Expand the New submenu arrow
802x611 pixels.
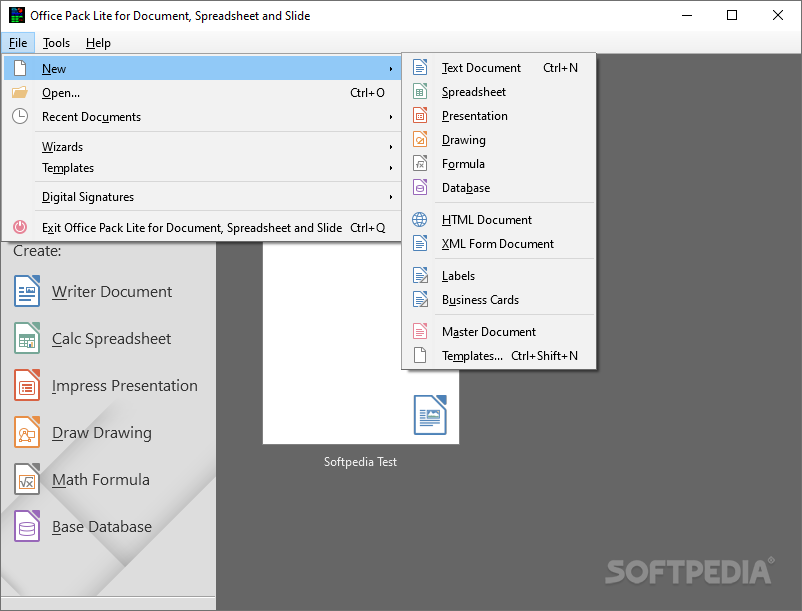click(391, 69)
